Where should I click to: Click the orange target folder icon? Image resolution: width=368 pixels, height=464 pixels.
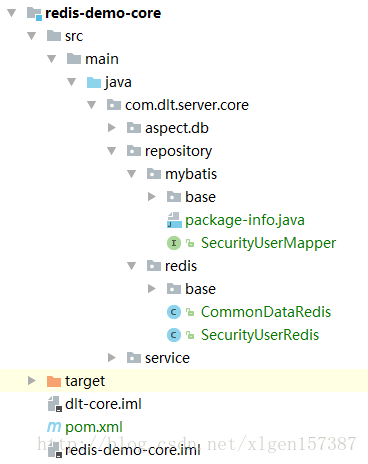(54, 381)
